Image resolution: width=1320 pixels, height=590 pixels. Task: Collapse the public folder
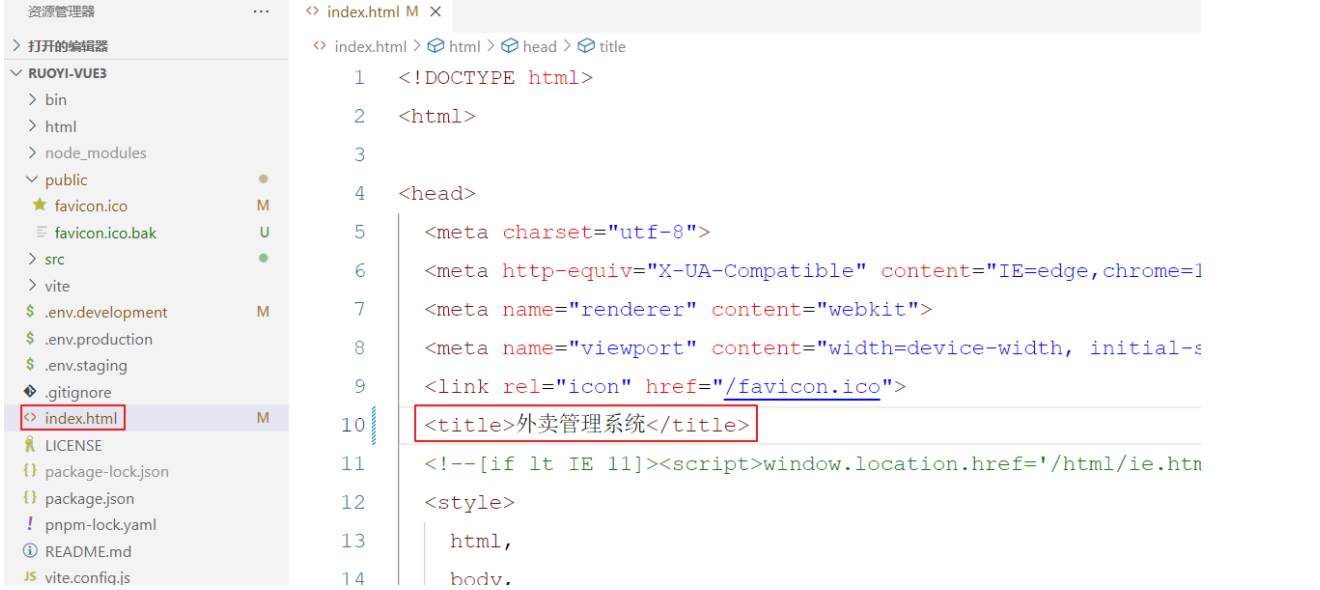coord(33,179)
